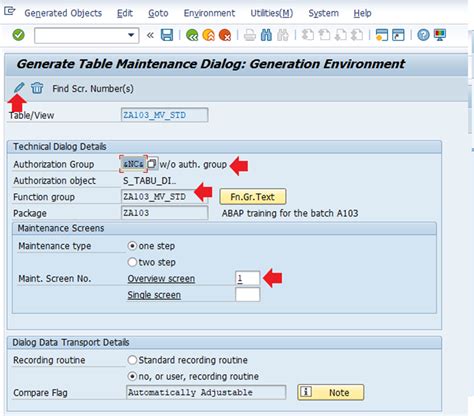Select Standard recording routine option

(132, 360)
